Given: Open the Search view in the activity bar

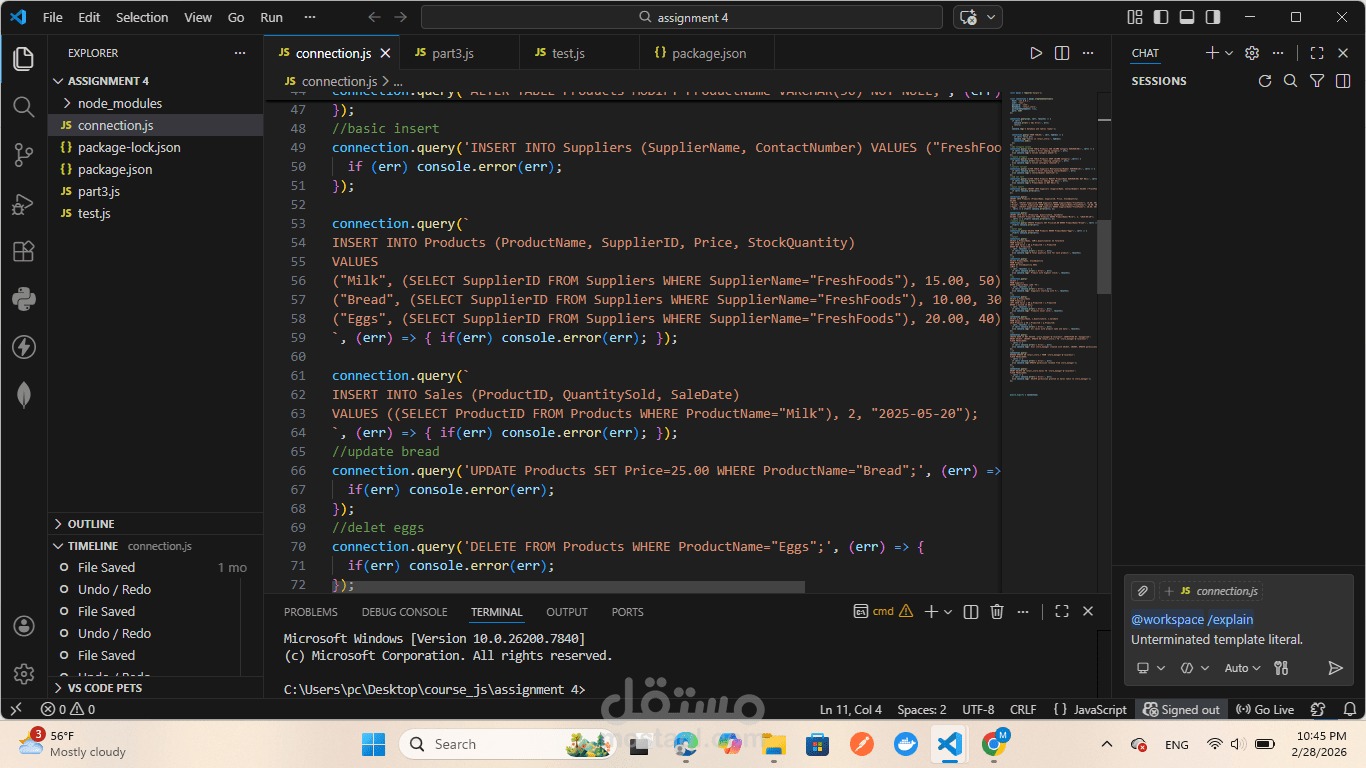Looking at the screenshot, I should point(24,107).
